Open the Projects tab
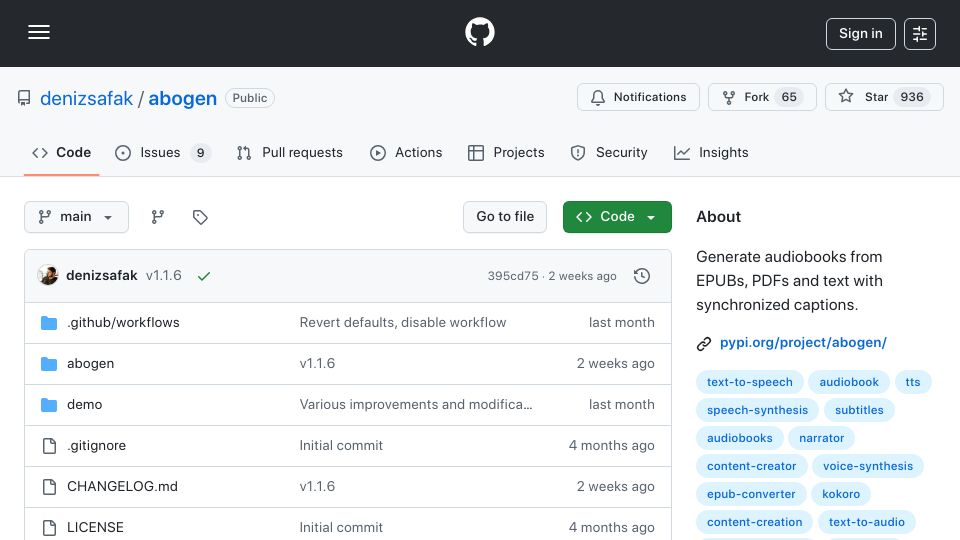This screenshot has width=960, height=540. click(x=506, y=152)
